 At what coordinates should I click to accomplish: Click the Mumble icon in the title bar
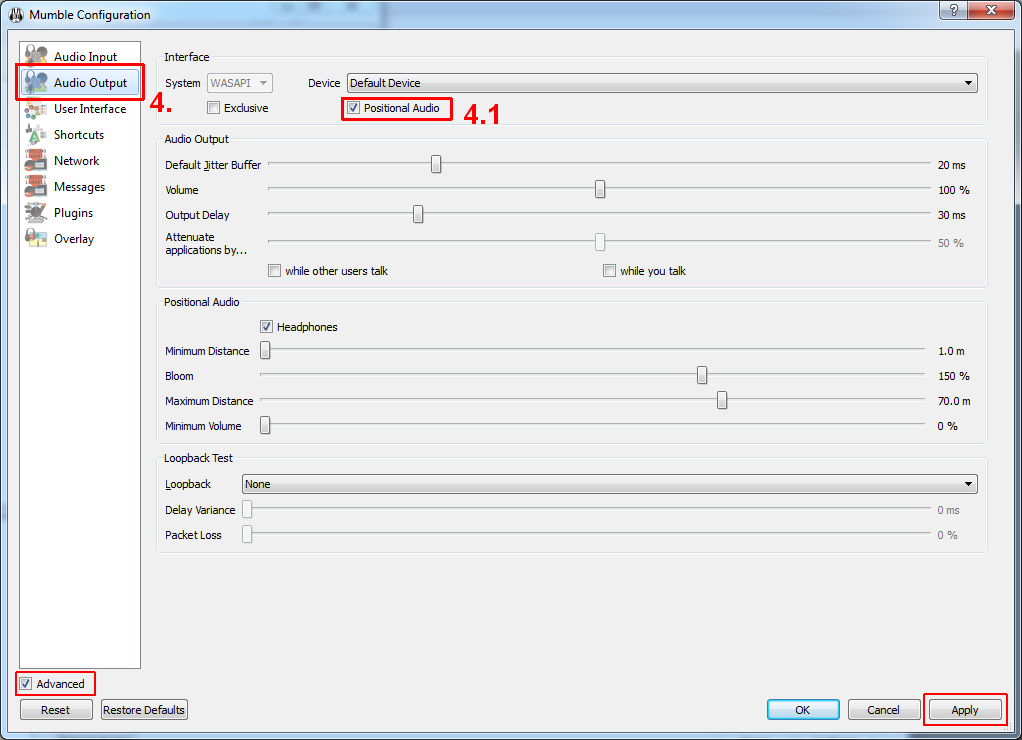pos(16,14)
